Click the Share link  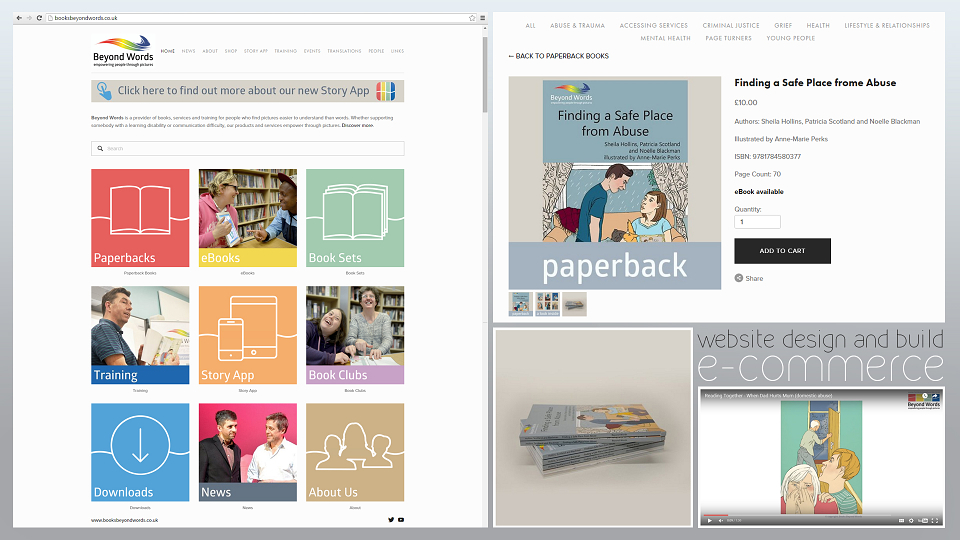coord(749,278)
